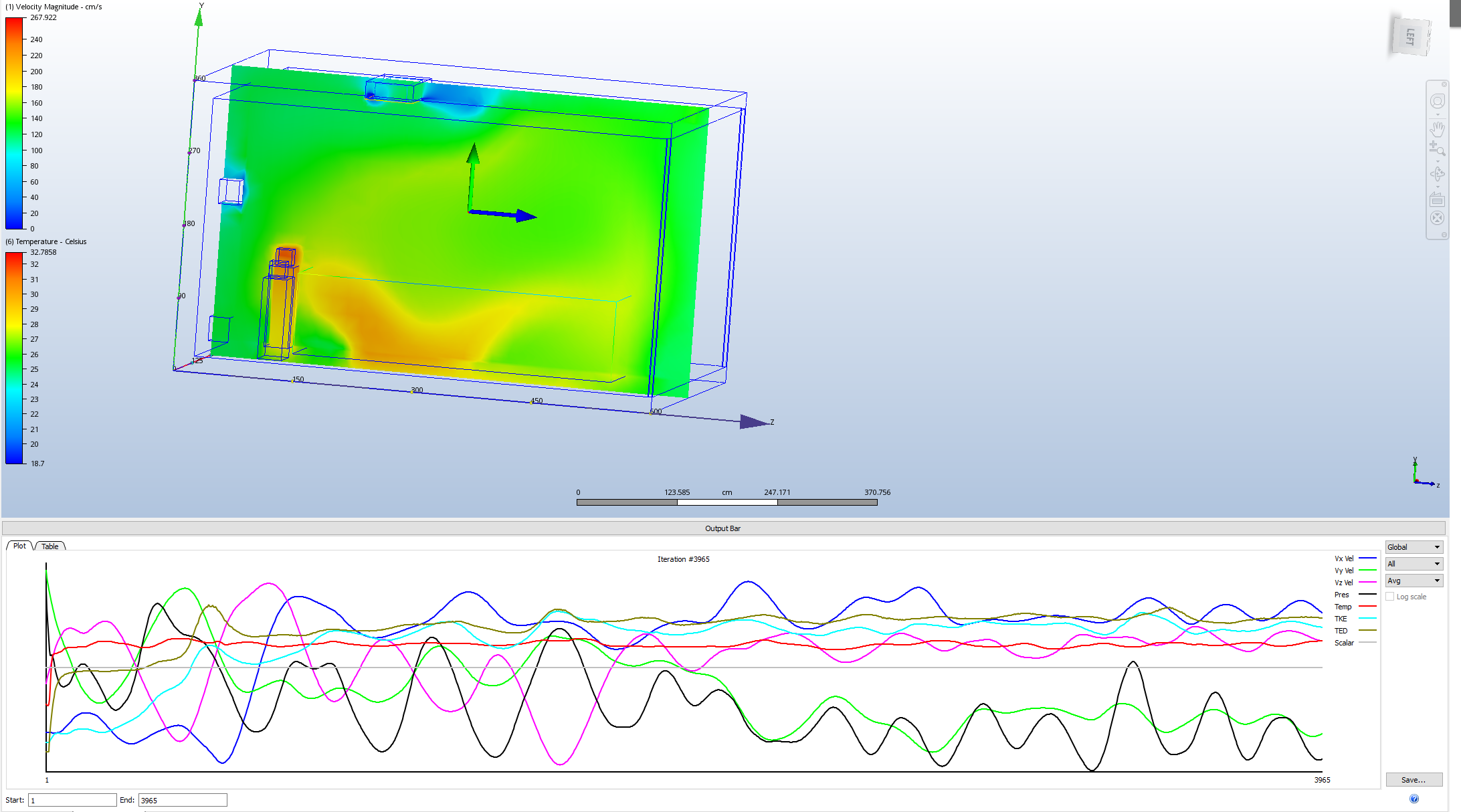Click the TKE cyan color line in legend

point(1367,618)
